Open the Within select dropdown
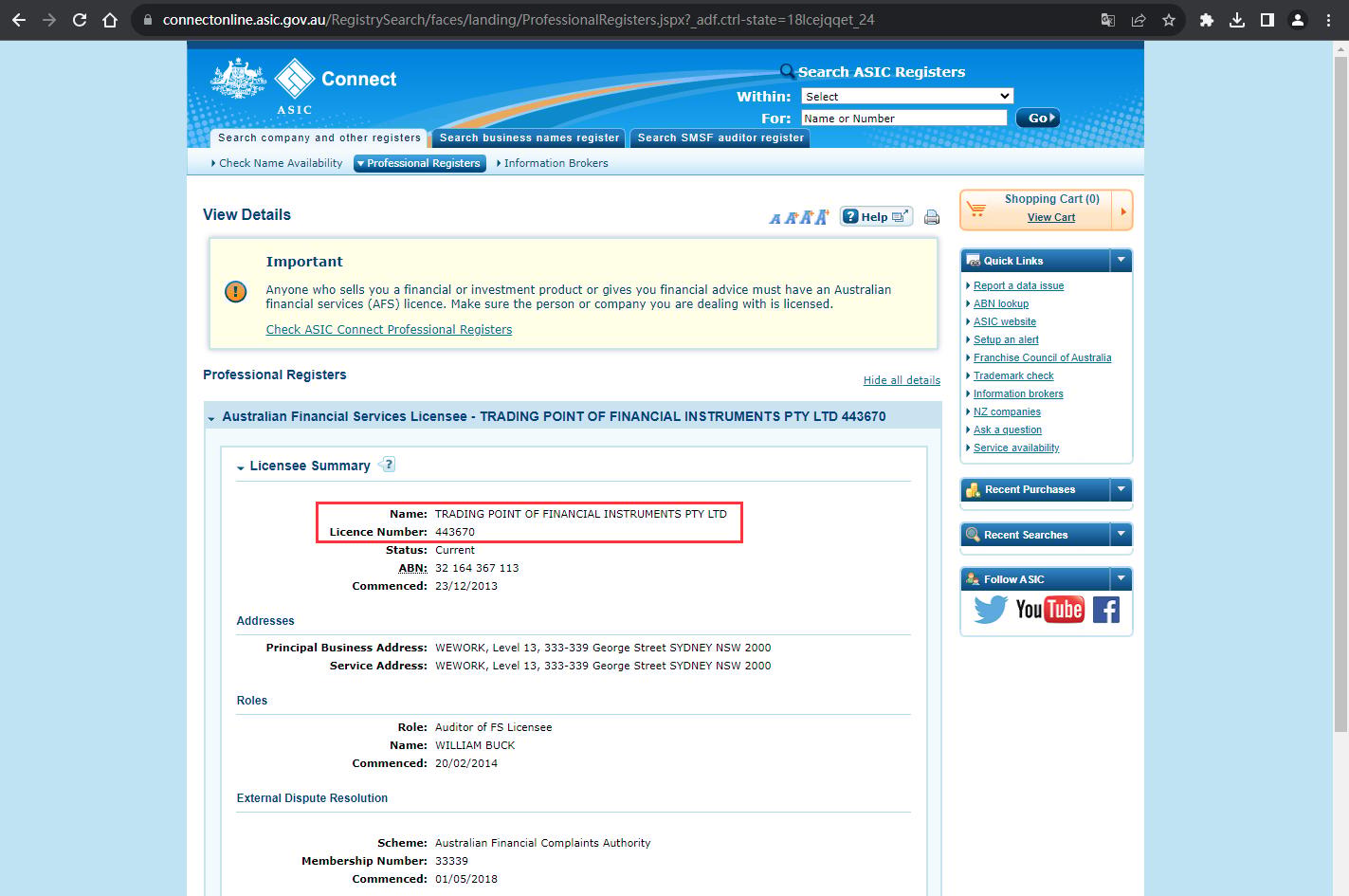Viewport: 1349px width, 896px height. coord(907,96)
